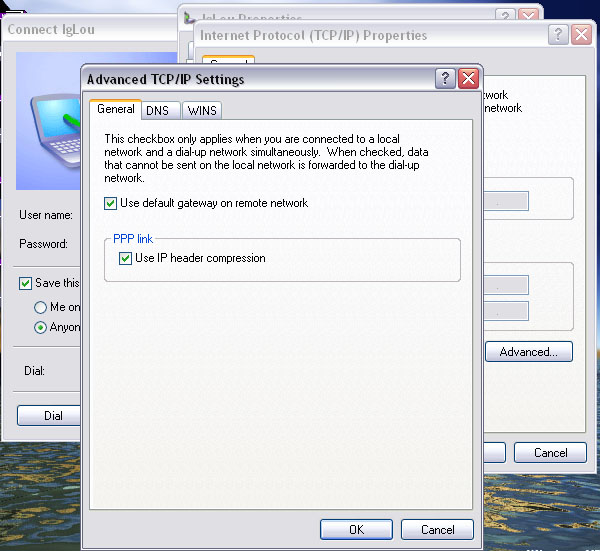Uncheck Use IP header compression
The image size is (600, 551).
pos(125,258)
